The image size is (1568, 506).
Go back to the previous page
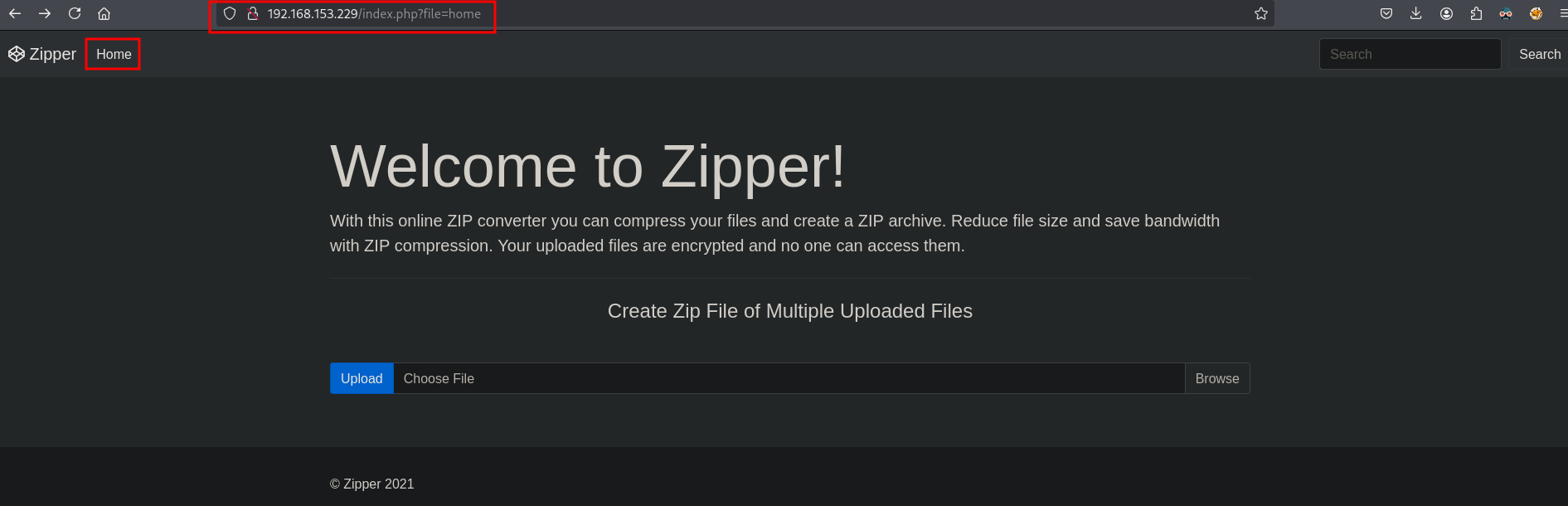(x=15, y=13)
